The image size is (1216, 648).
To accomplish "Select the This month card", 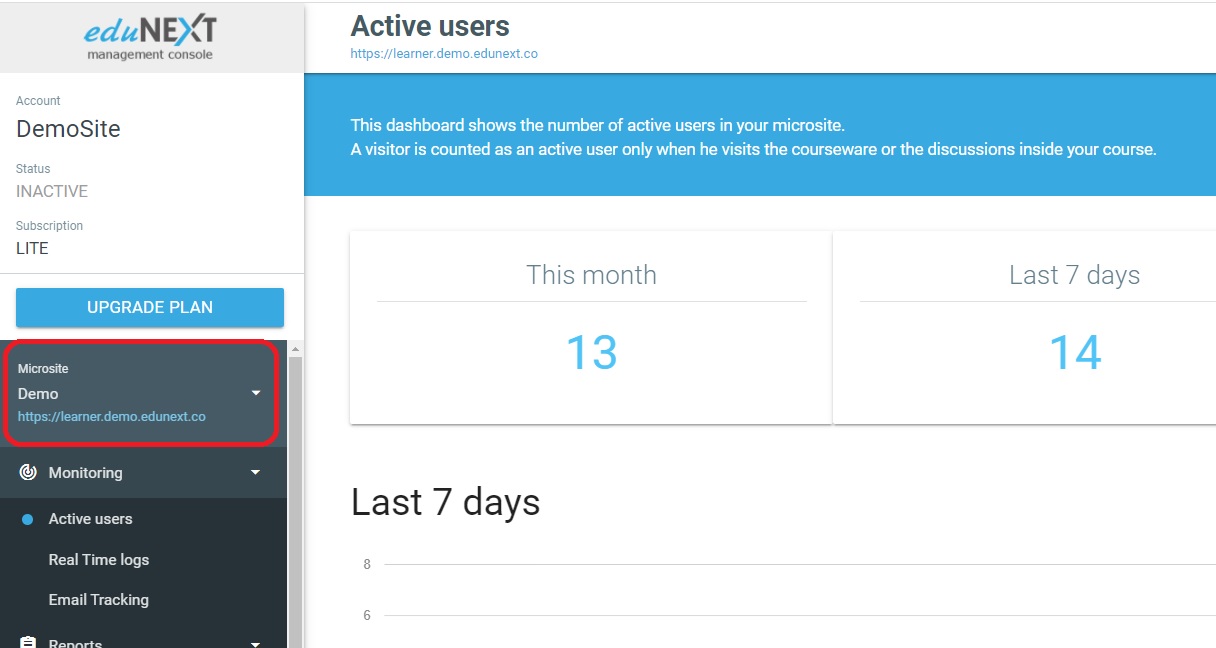I will tap(591, 327).
